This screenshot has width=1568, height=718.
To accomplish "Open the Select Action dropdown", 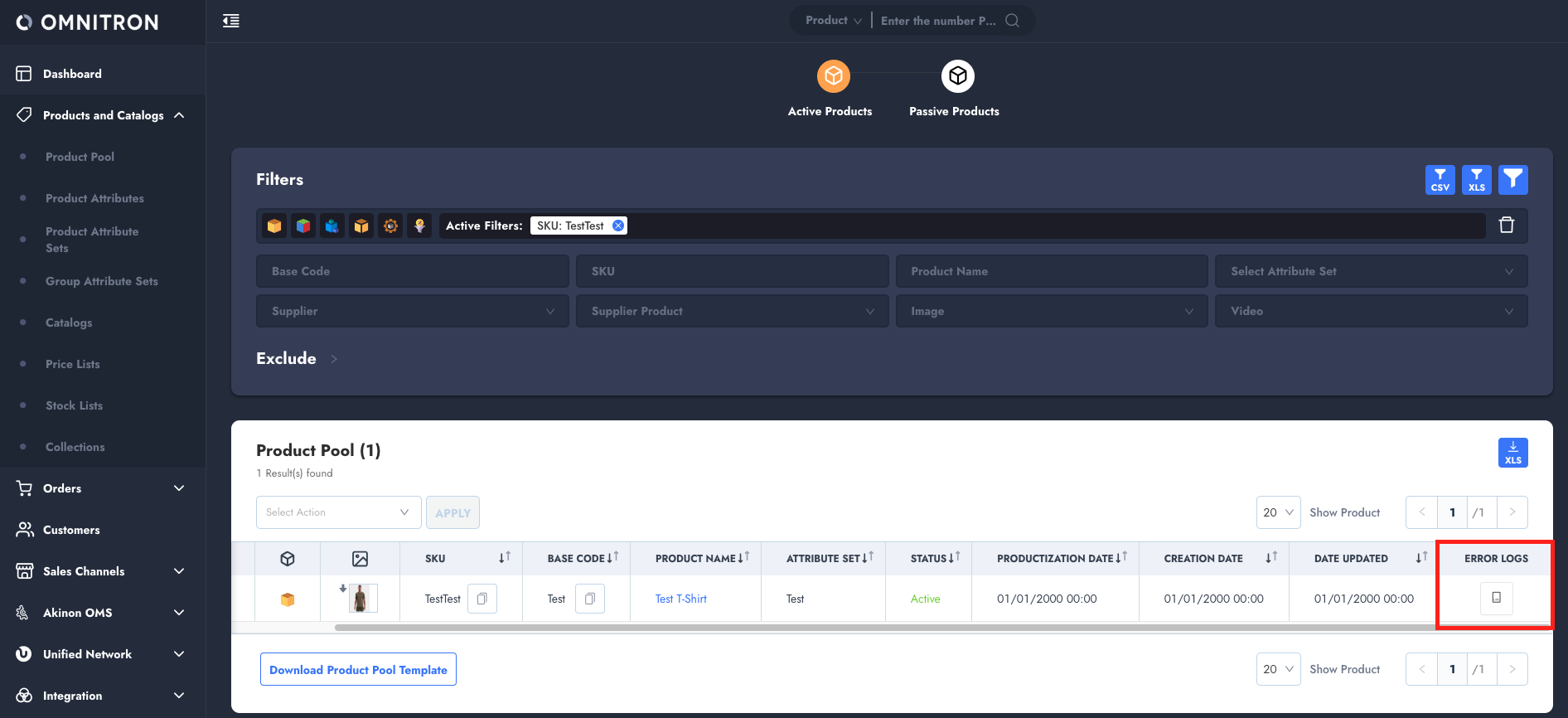I will click(338, 512).
